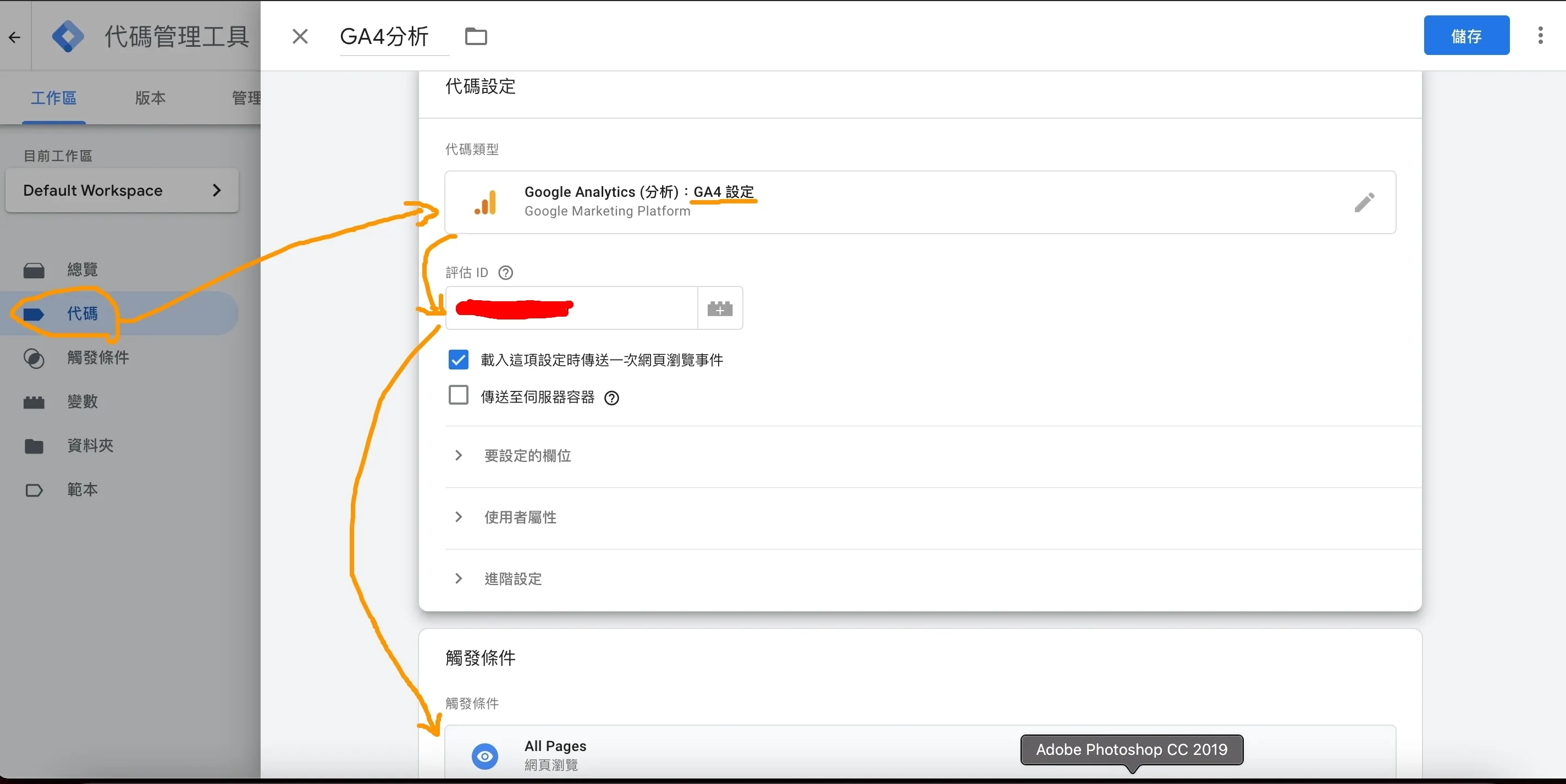Image resolution: width=1566 pixels, height=784 pixels.
Task: Click the Google Analytics GA4 設定 tag type card
Action: point(920,202)
